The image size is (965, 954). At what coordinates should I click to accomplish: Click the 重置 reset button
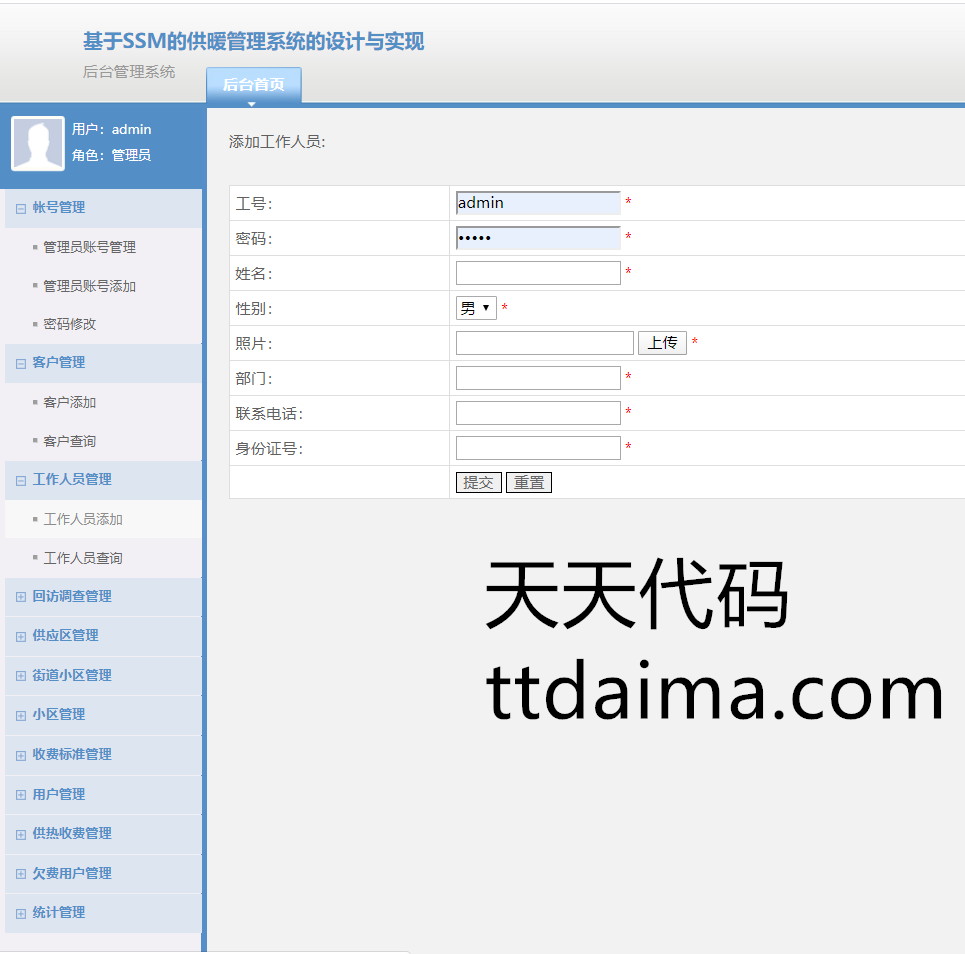[x=528, y=483]
